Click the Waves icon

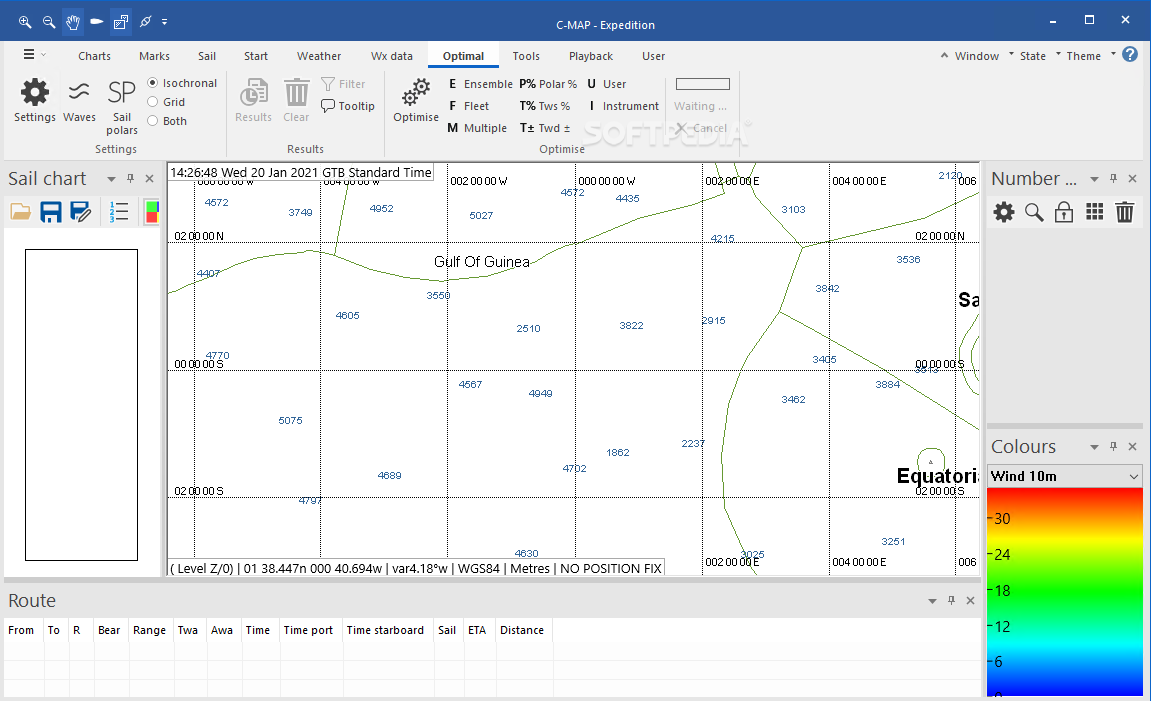point(79,101)
